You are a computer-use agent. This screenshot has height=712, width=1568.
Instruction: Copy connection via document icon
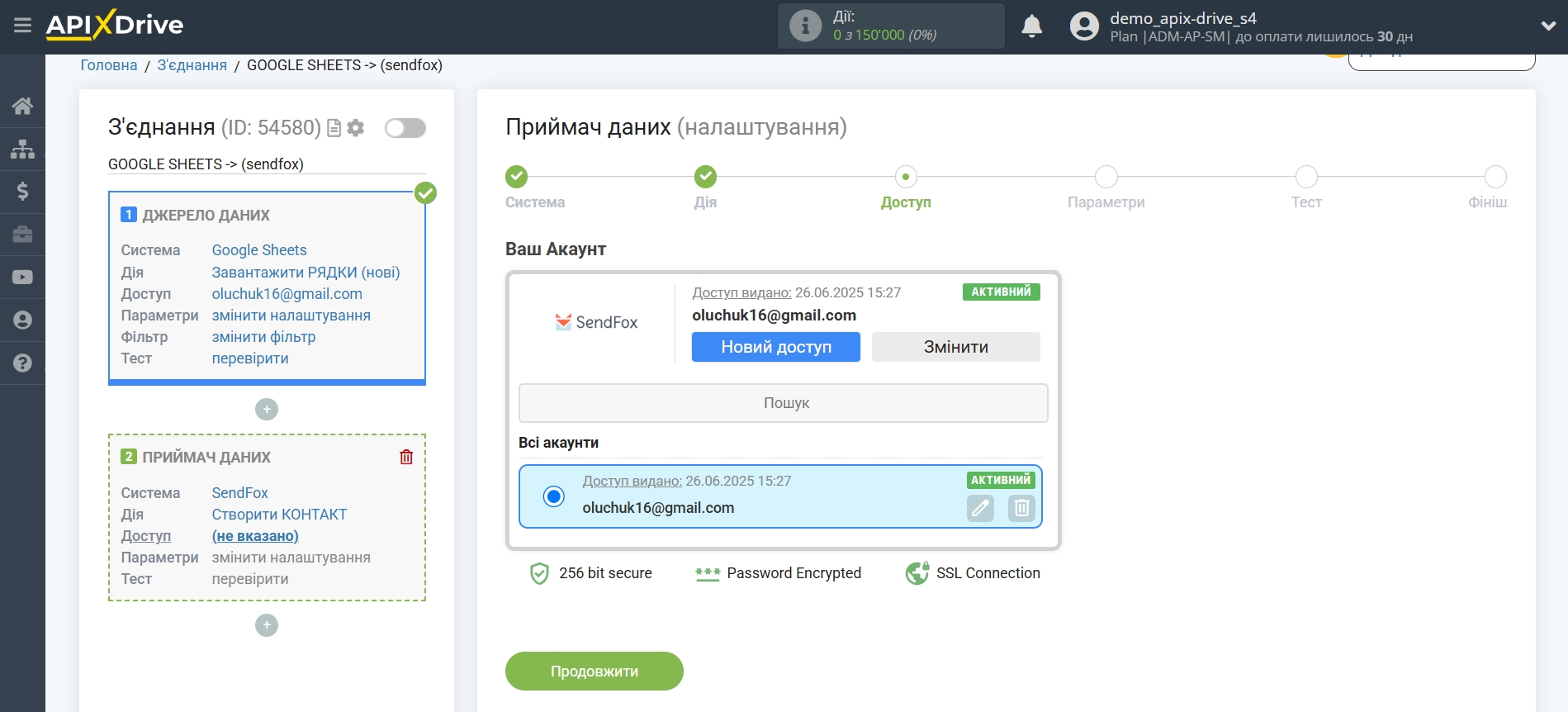334,128
